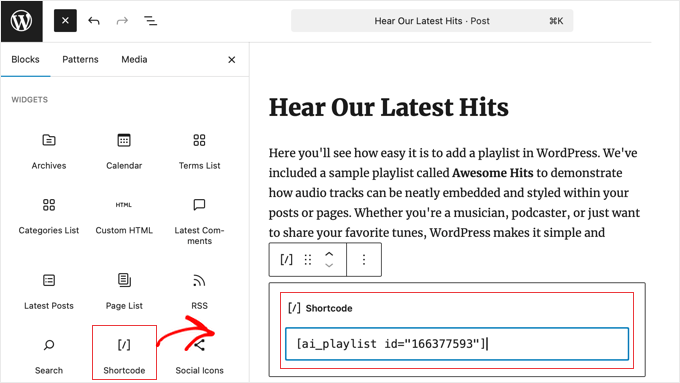The height and width of the screenshot is (383, 680).
Task: Insert the Shortcode block
Action: pyautogui.click(x=124, y=353)
